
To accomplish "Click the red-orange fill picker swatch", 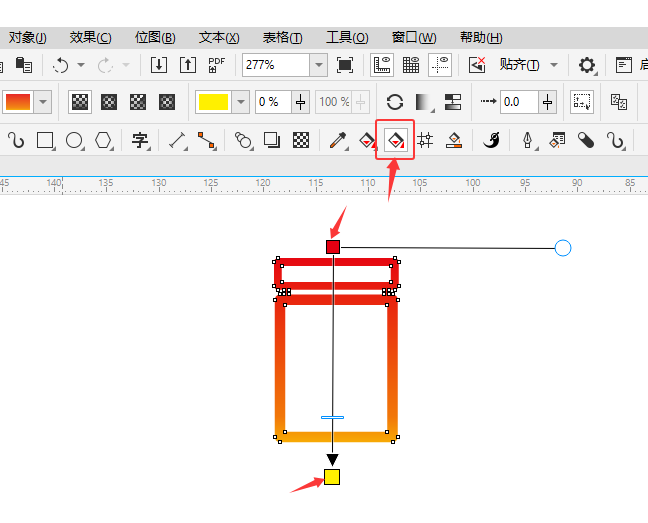I will (18, 102).
